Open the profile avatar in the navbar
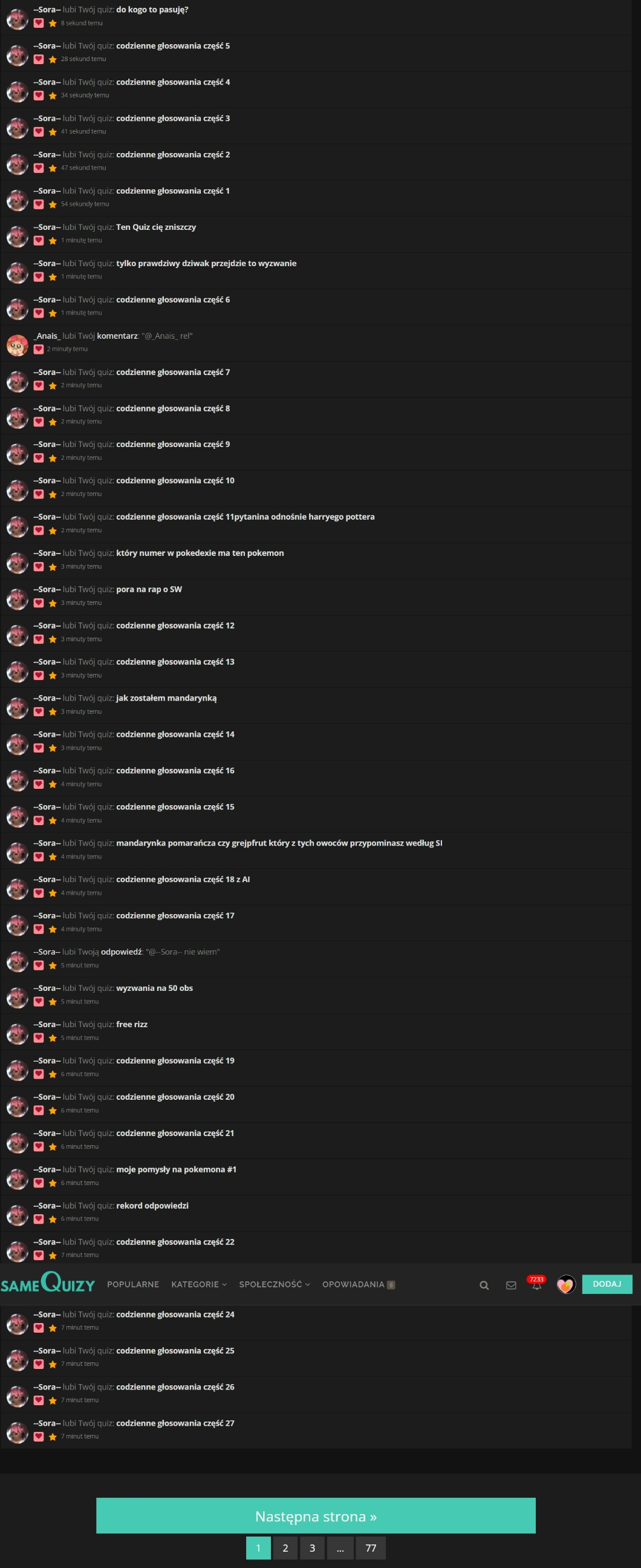The width and height of the screenshot is (641, 1568). pos(566,1284)
